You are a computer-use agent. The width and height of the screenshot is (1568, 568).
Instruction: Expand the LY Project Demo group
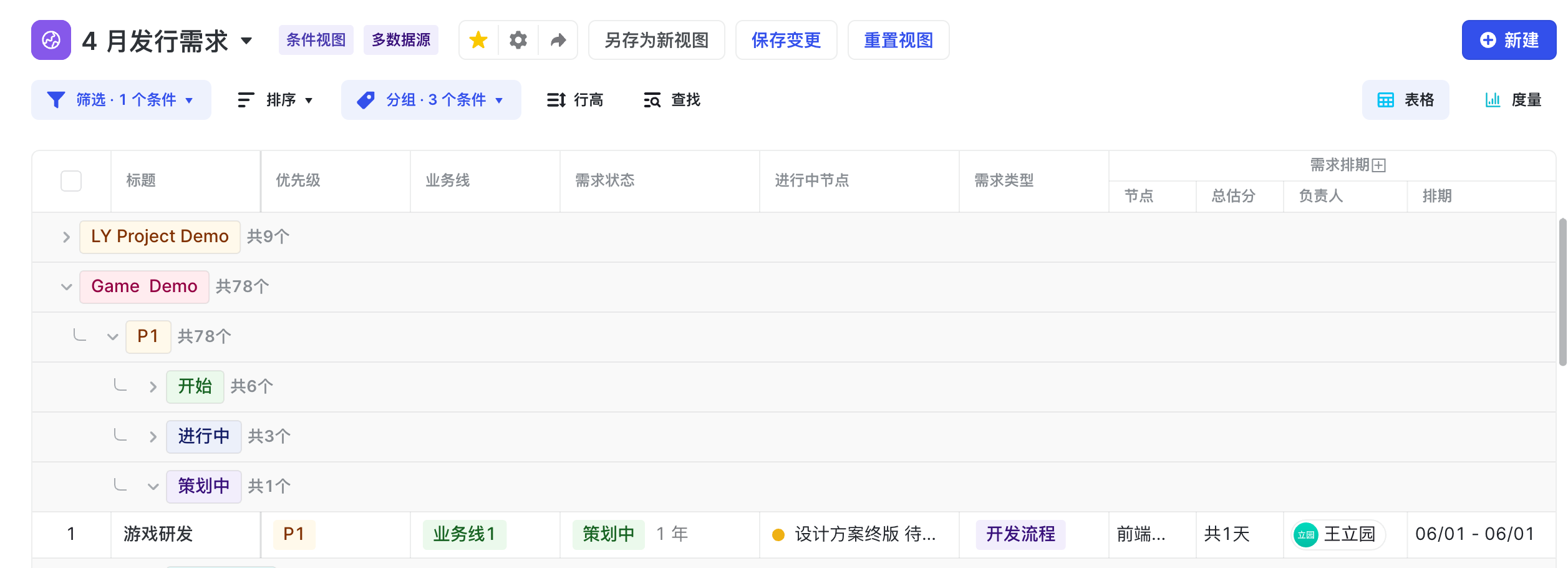tap(66, 237)
